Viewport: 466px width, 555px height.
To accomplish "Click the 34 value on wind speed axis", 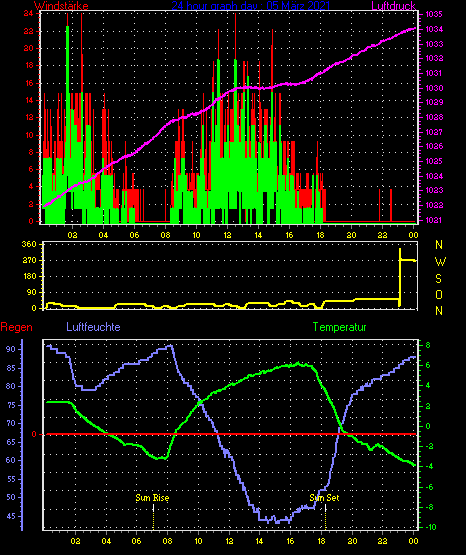I will pyautogui.click(x=28, y=13).
